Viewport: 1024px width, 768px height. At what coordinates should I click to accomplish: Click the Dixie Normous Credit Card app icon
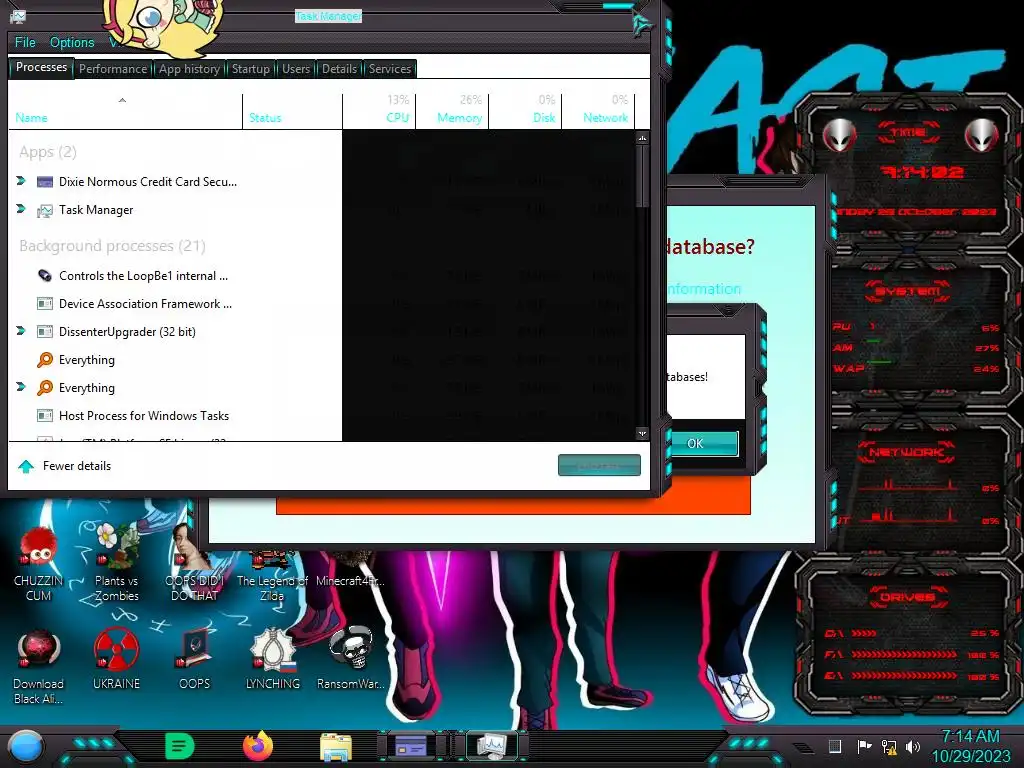(44, 182)
